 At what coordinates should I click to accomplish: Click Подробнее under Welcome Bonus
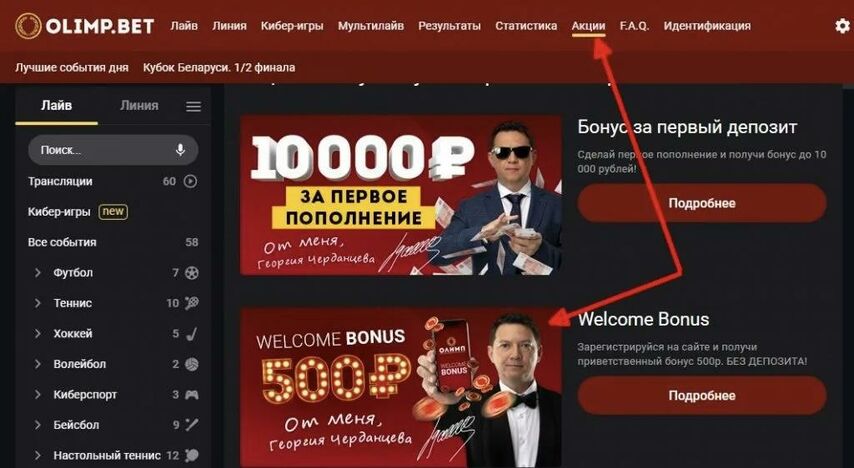tap(702, 396)
